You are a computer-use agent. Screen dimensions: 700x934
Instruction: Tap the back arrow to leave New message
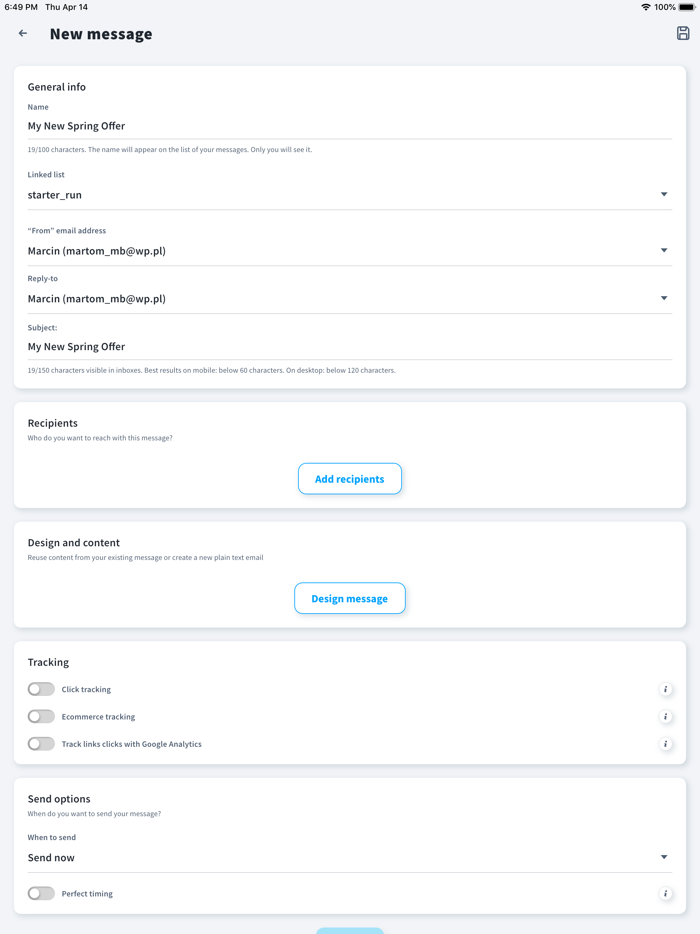[x=22, y=33]
